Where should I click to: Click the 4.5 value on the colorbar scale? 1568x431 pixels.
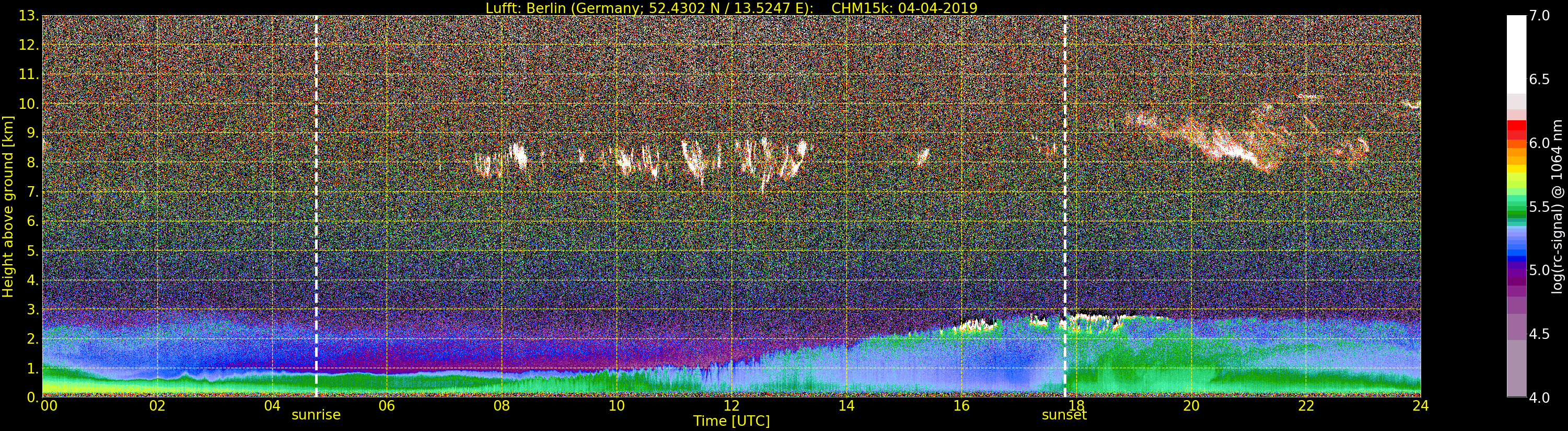click(1539, 334)
